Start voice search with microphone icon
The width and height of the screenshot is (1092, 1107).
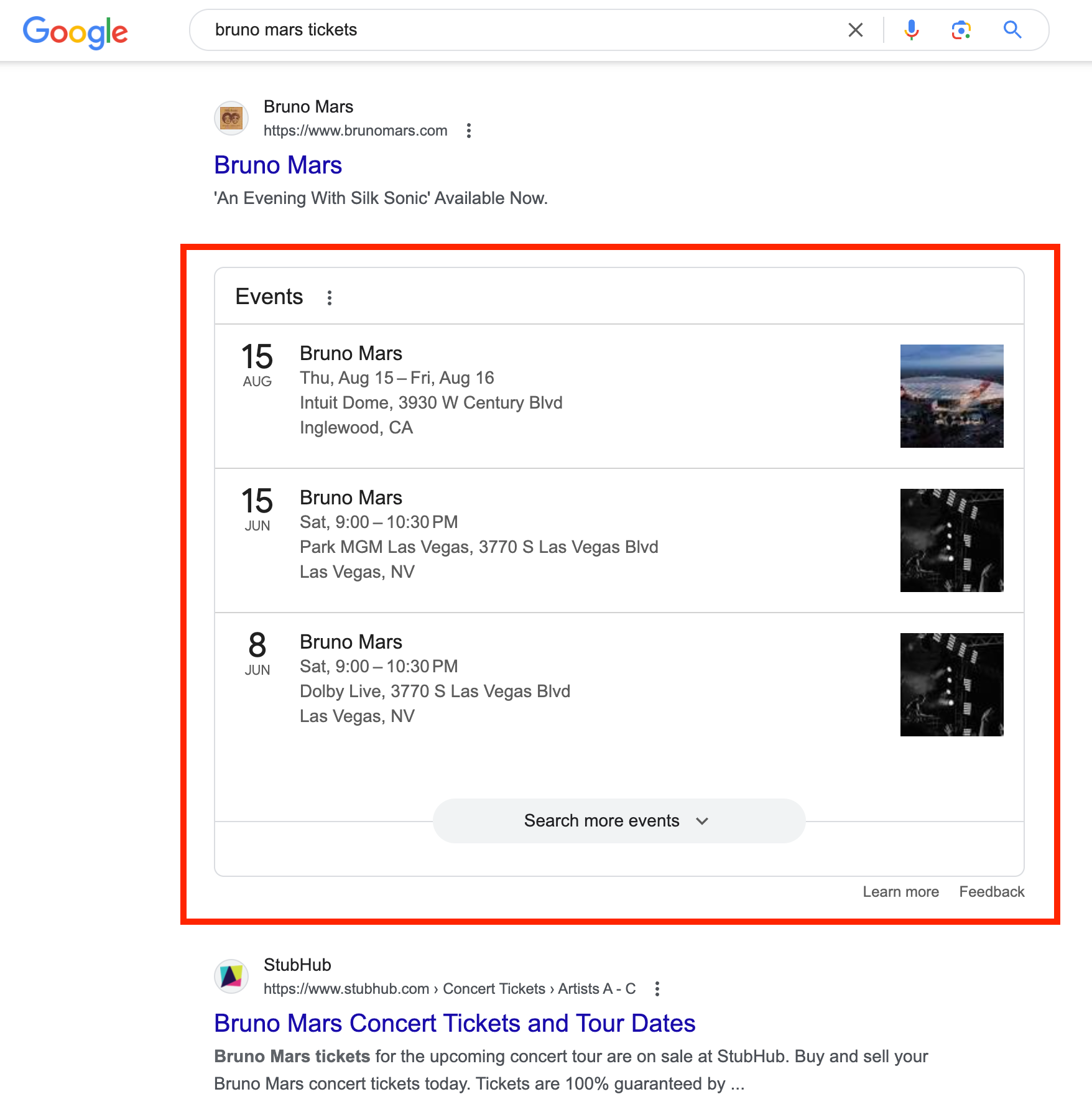911,30
